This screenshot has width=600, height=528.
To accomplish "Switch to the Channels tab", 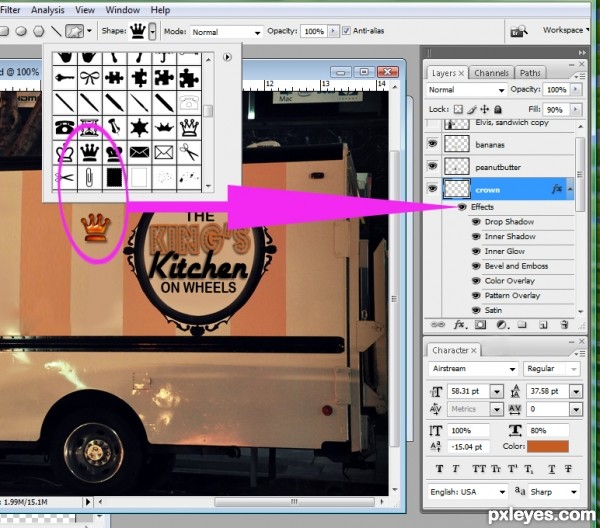I will (x=491, y=73).
